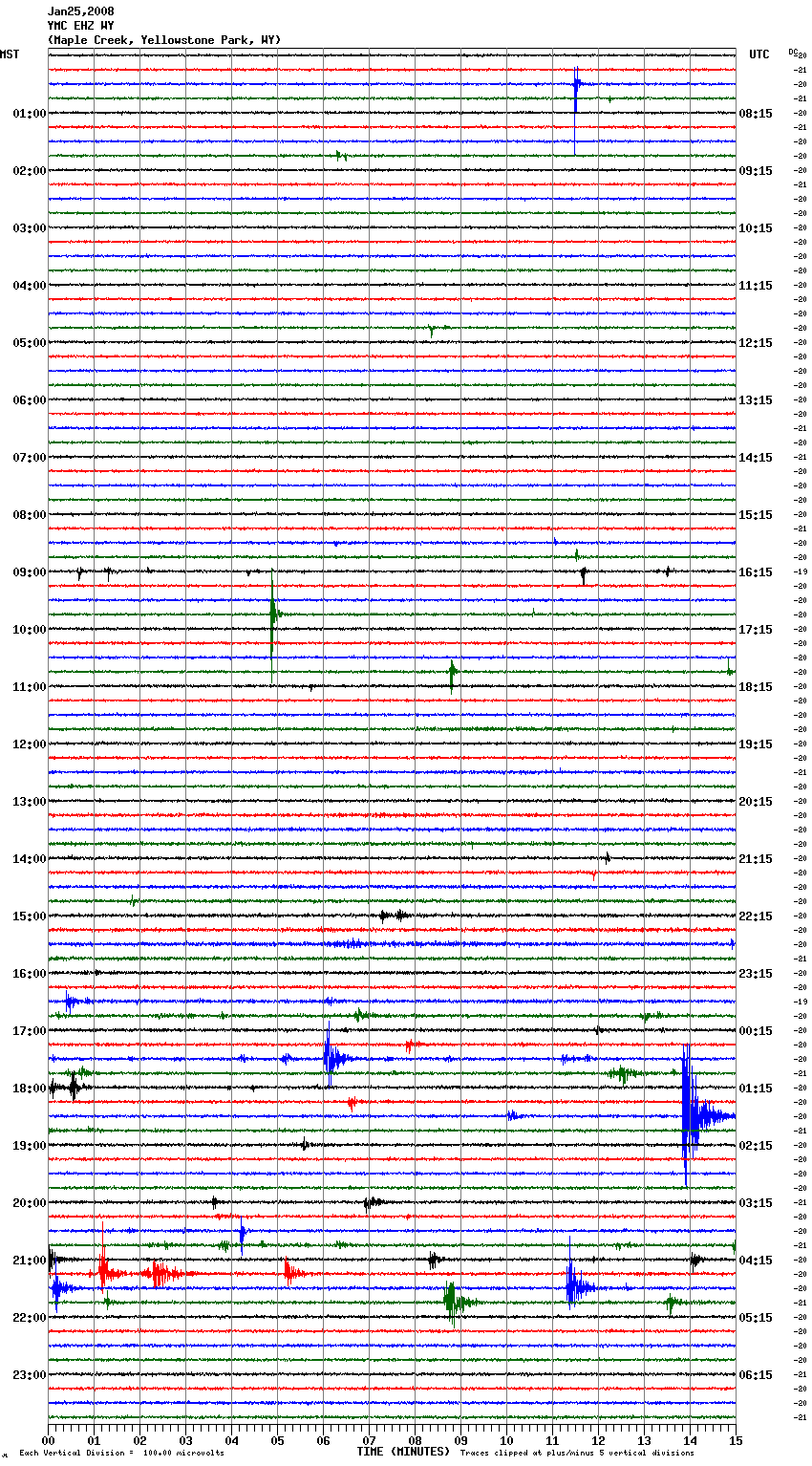Select the 12:00 MST time label

click(30, 744)
